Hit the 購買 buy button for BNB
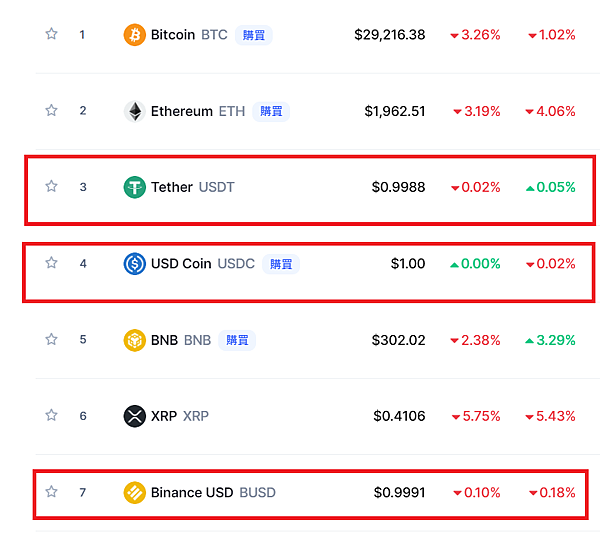 pyautogui.click(x=237, y=340)
